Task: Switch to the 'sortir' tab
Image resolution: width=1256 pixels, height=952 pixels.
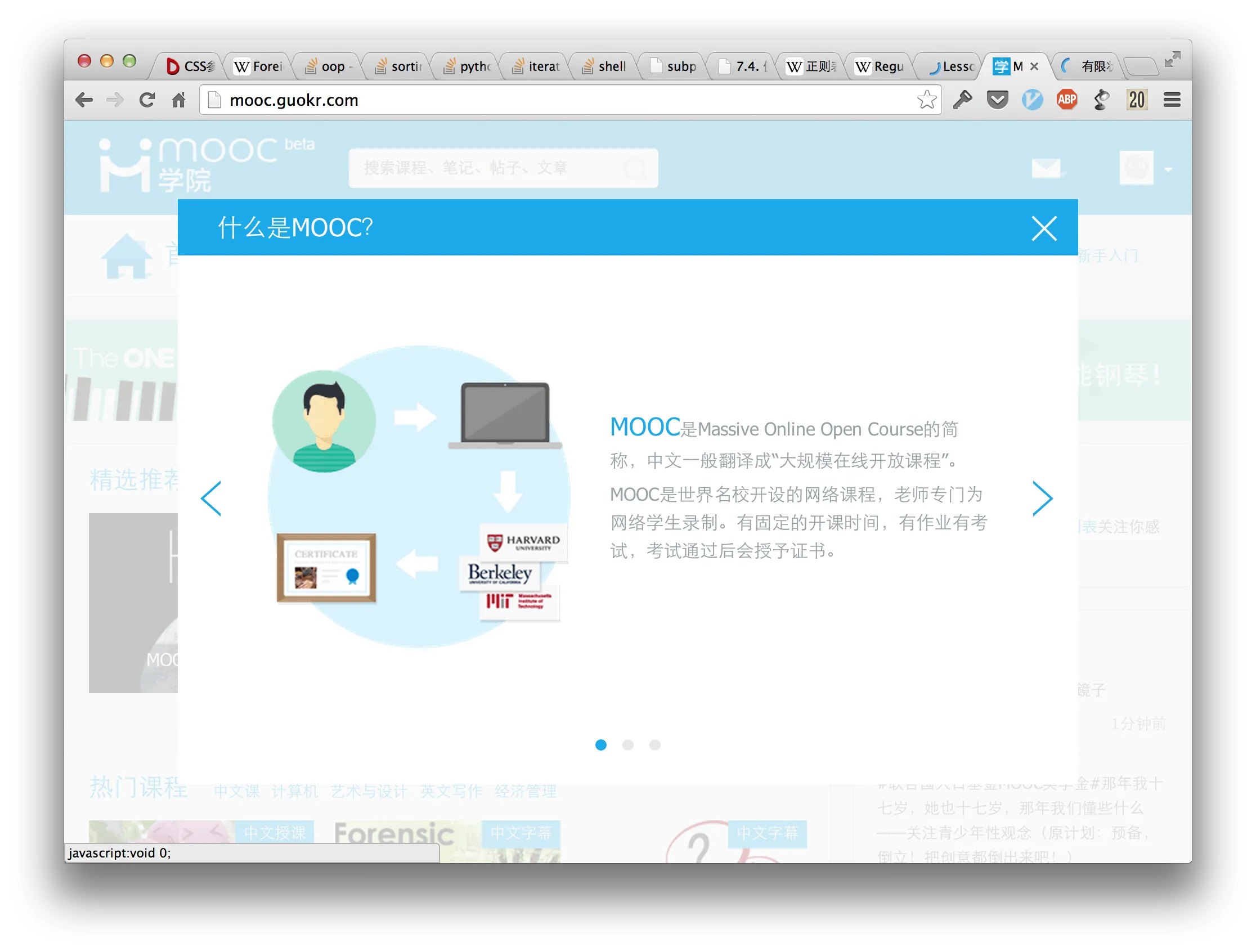Action: 397,66
